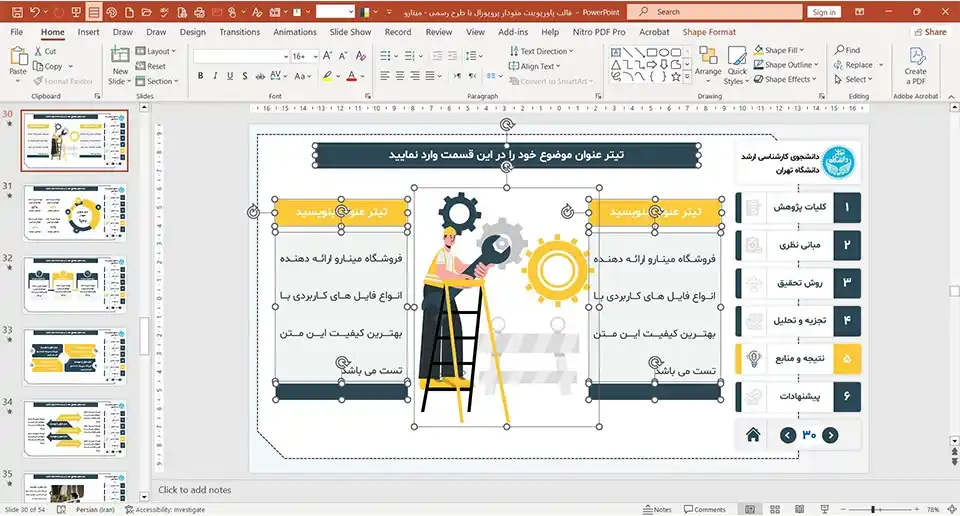Adjust the zoom slider

[x=872, y=509]
